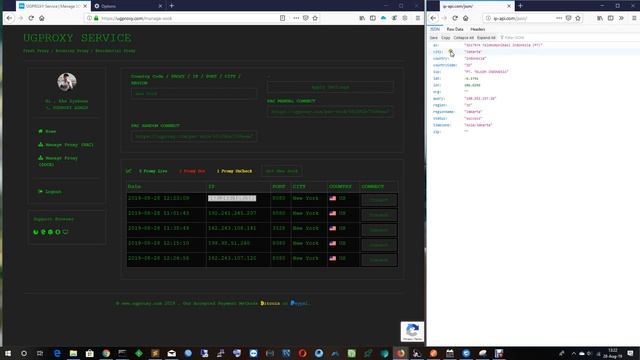This screenshot has width=640, height=360.
Task: Open reader view icon in UGPROXY address bar
Action: pos(282,18)
